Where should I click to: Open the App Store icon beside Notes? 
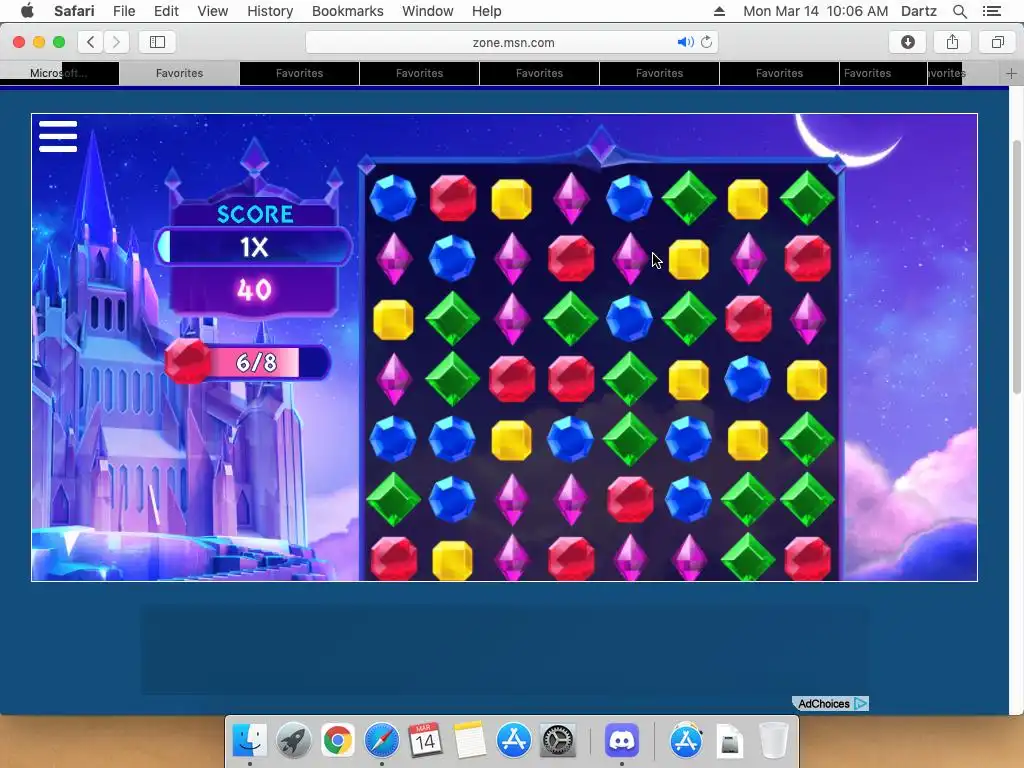[514, 740]
